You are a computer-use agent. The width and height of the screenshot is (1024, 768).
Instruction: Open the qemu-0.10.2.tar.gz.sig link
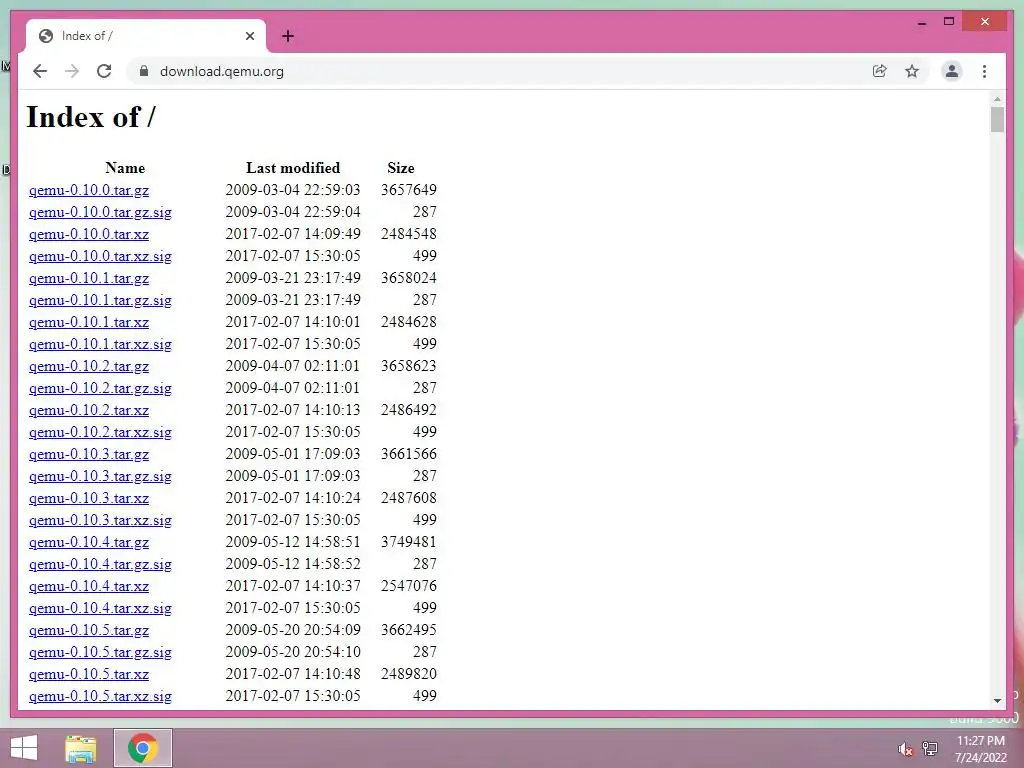coord(100,388)
